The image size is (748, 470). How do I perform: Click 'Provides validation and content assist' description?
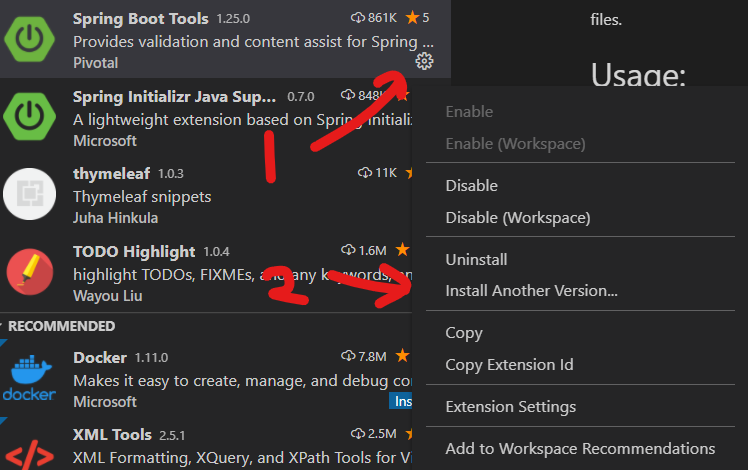coord(253,42)
